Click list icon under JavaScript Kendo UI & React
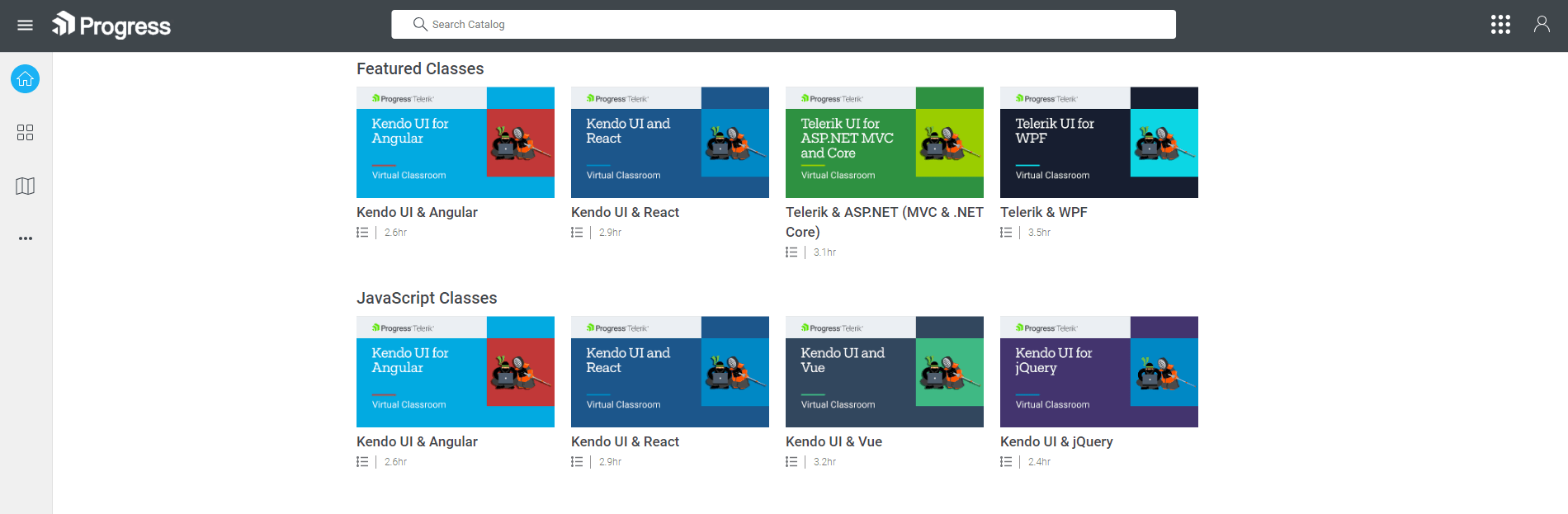This screenshot has width=1568, height=514. (577, 462)
